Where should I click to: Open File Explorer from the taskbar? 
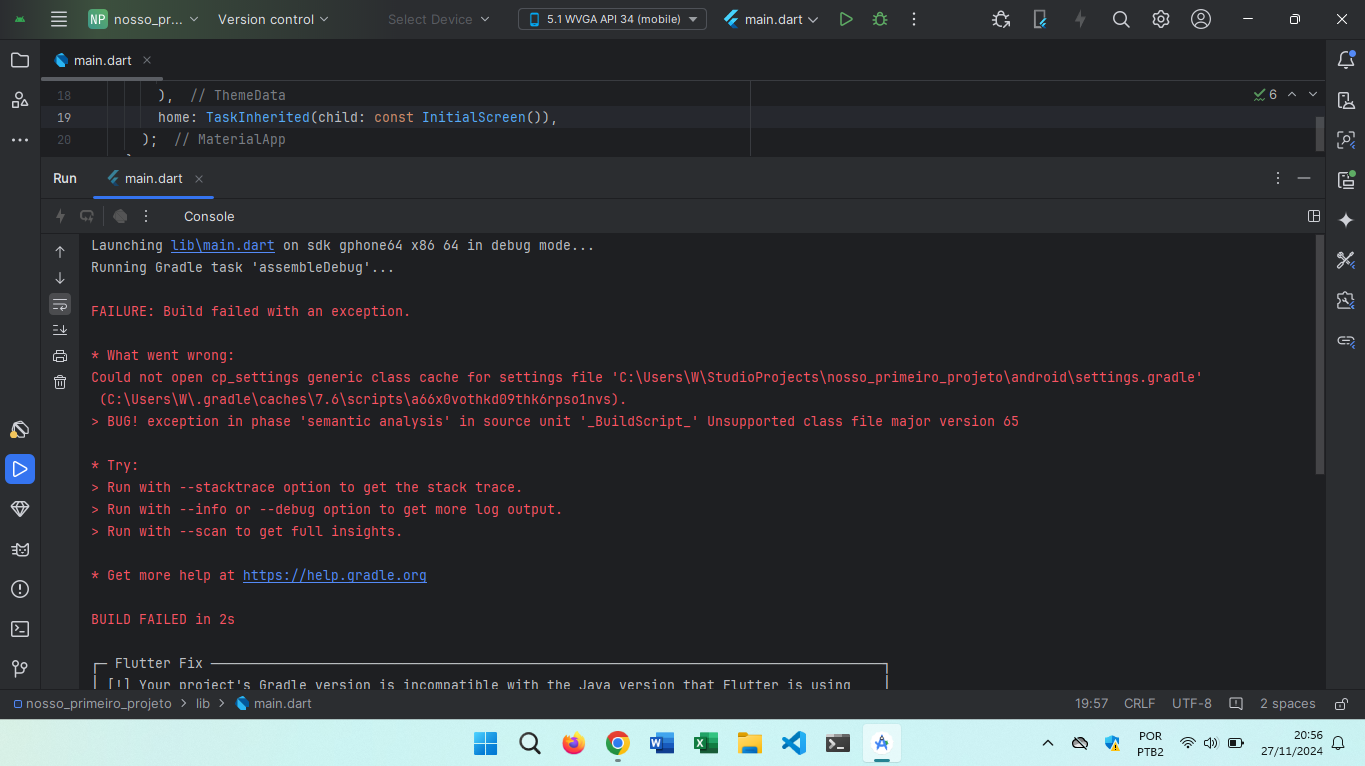click(750, 743)
